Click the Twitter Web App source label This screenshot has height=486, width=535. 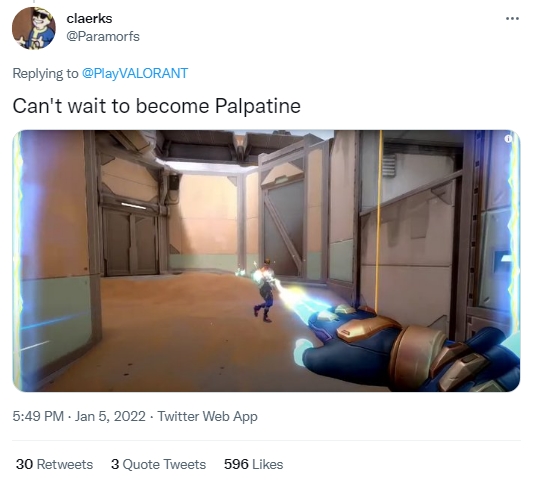point(207,416)
